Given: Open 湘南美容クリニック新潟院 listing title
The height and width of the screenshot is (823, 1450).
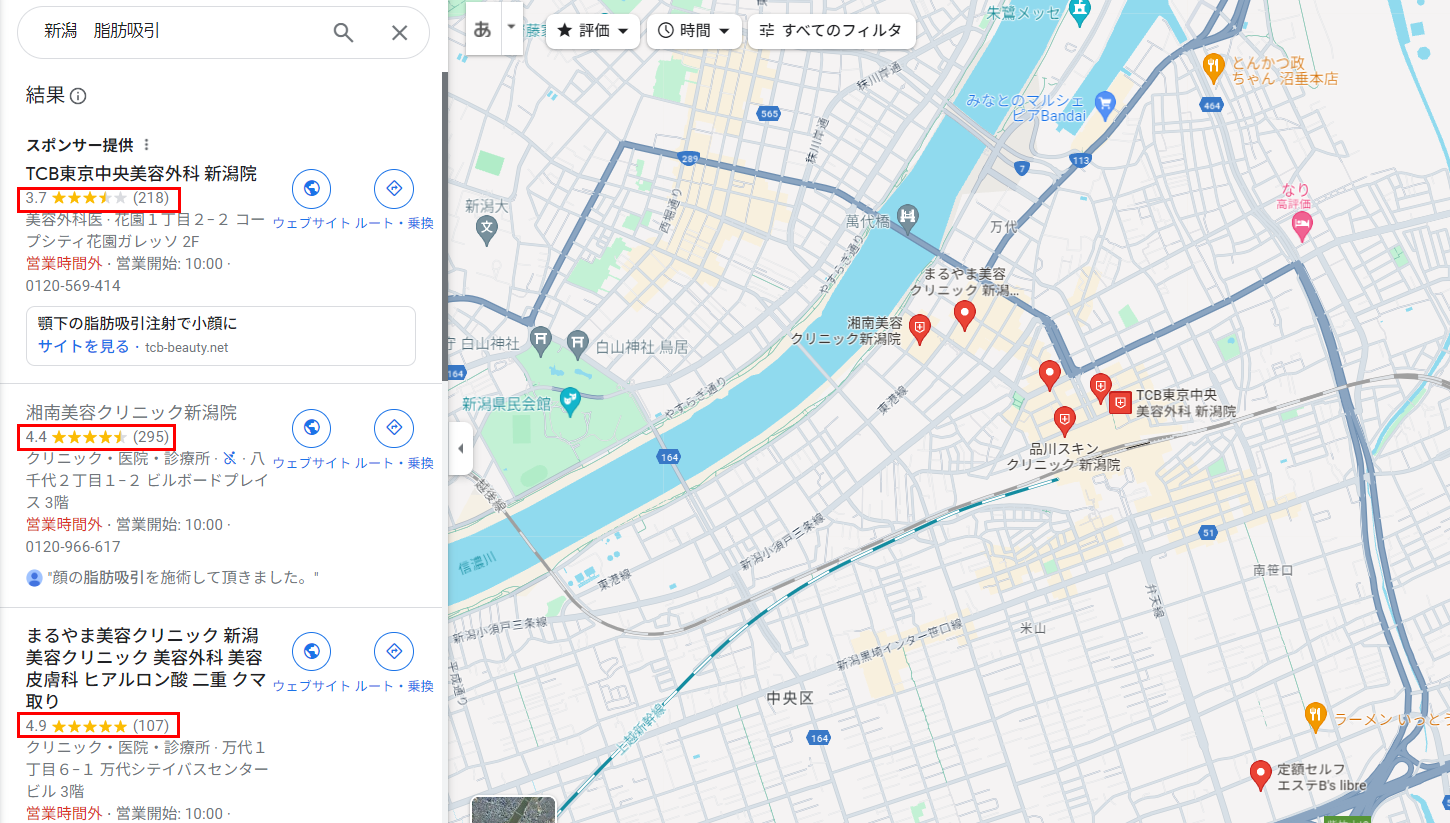Looking at the screenshot, I should [131, 412].
